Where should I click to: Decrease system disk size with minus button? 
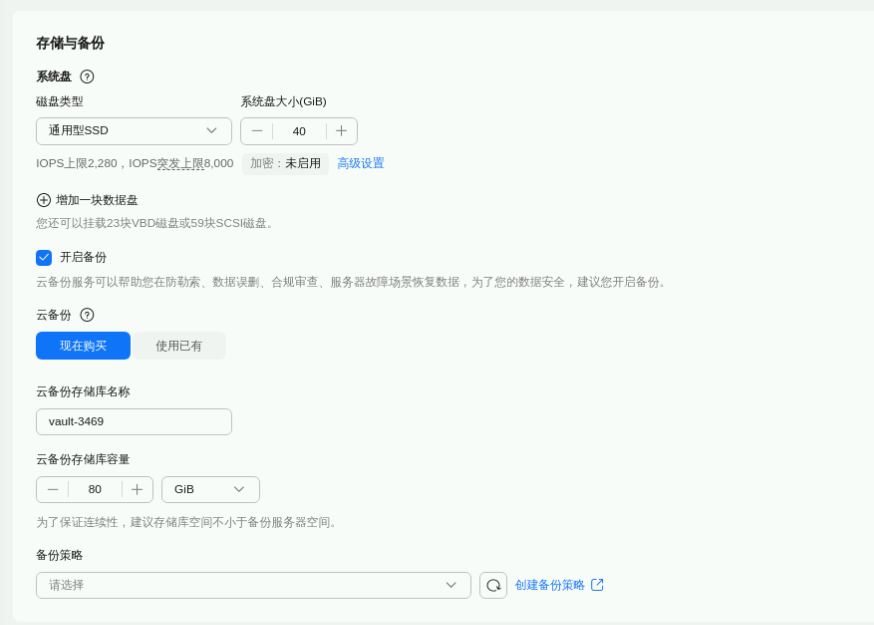257,131
